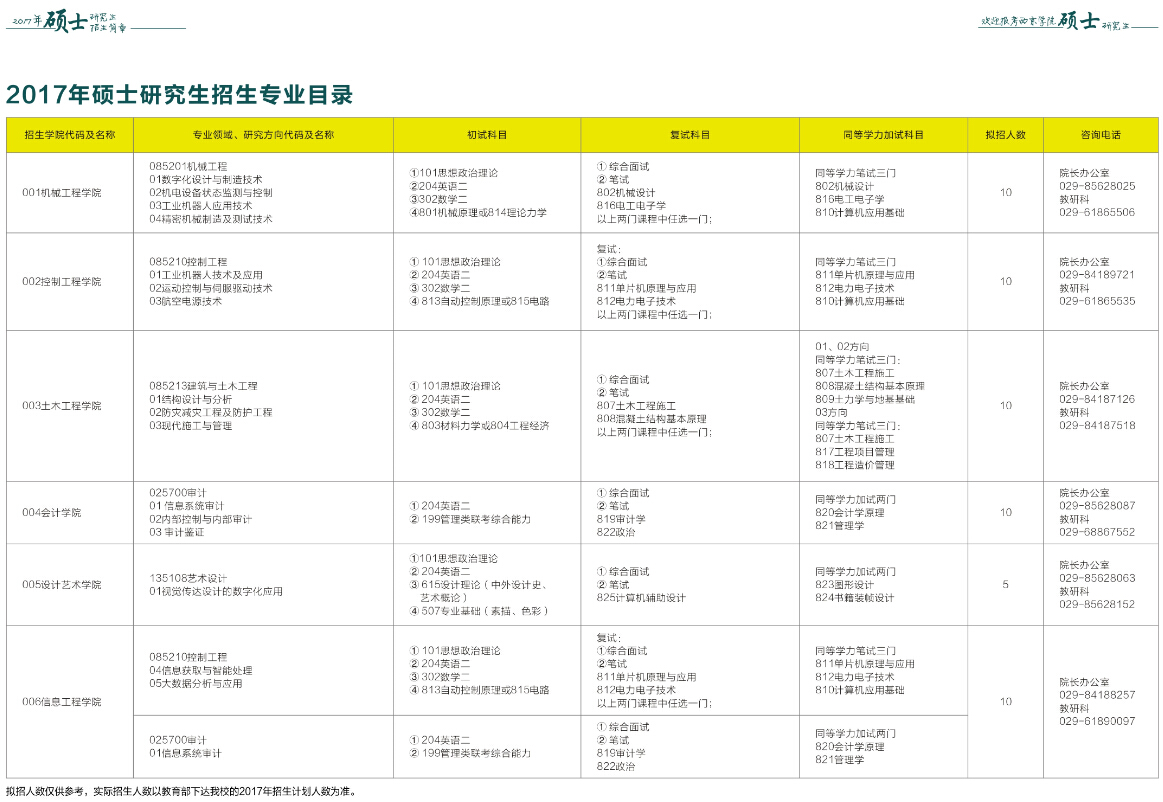Select the 同等学力加试科目 column header
This screenshot has width=1163, height=802.
pos(883,135)
